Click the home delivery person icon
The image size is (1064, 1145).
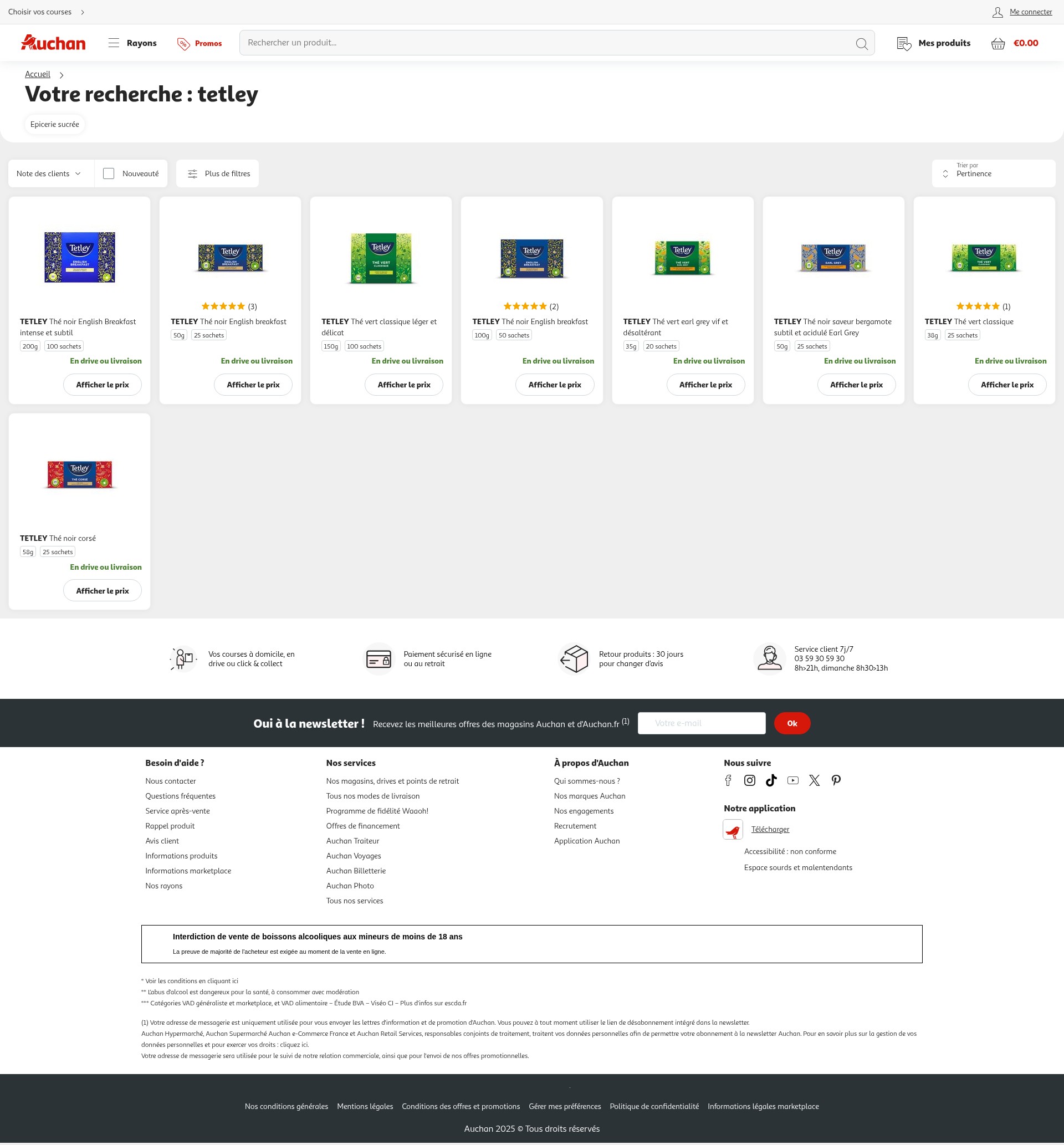183,658
